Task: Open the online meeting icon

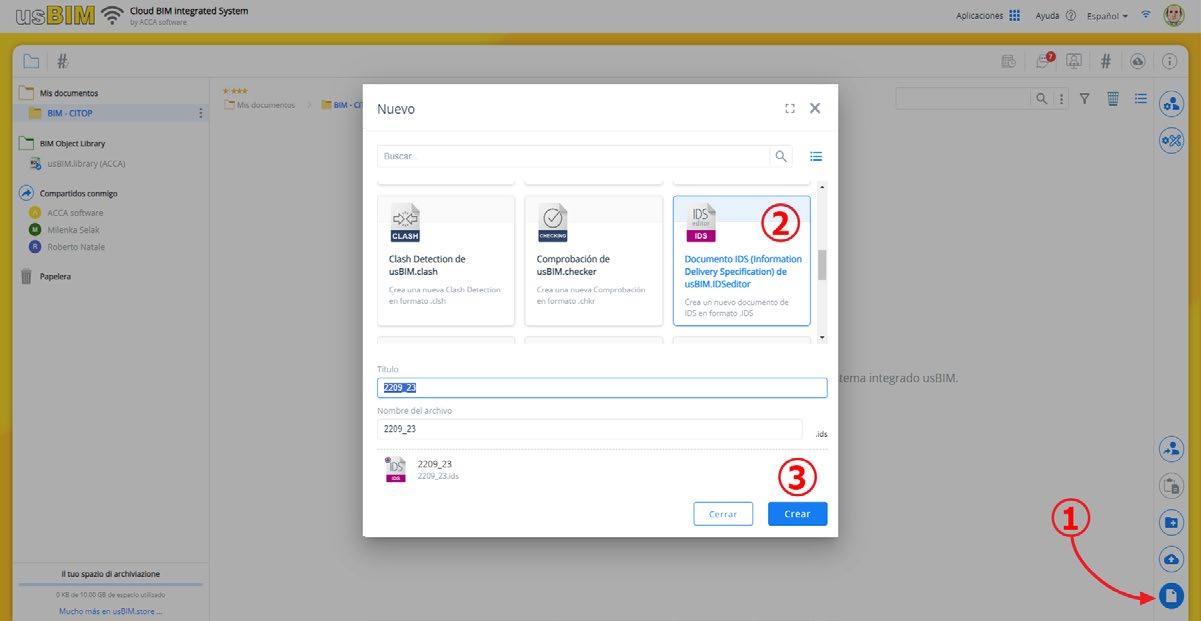Action: tap(1075, 61)
